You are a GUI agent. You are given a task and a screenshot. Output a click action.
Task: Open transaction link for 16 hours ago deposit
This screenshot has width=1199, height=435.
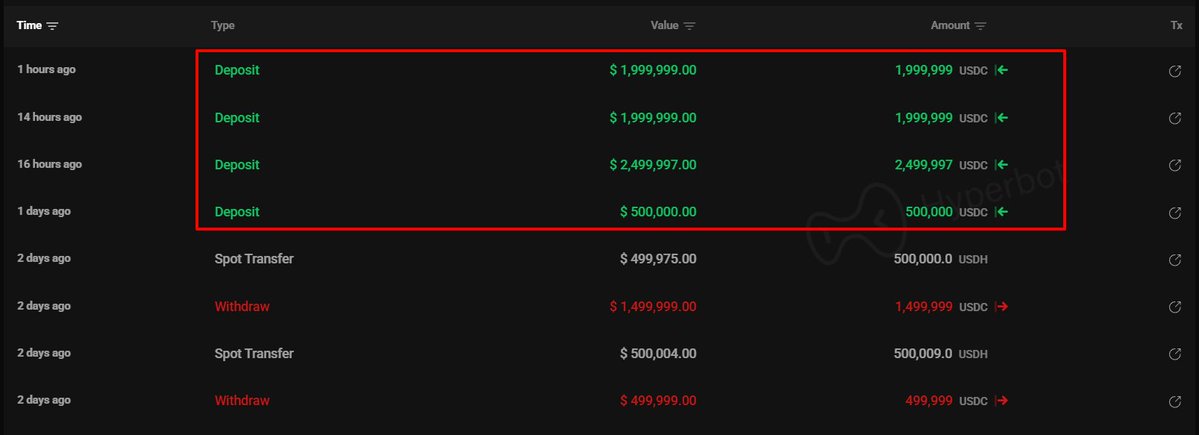pos(1175,165)
